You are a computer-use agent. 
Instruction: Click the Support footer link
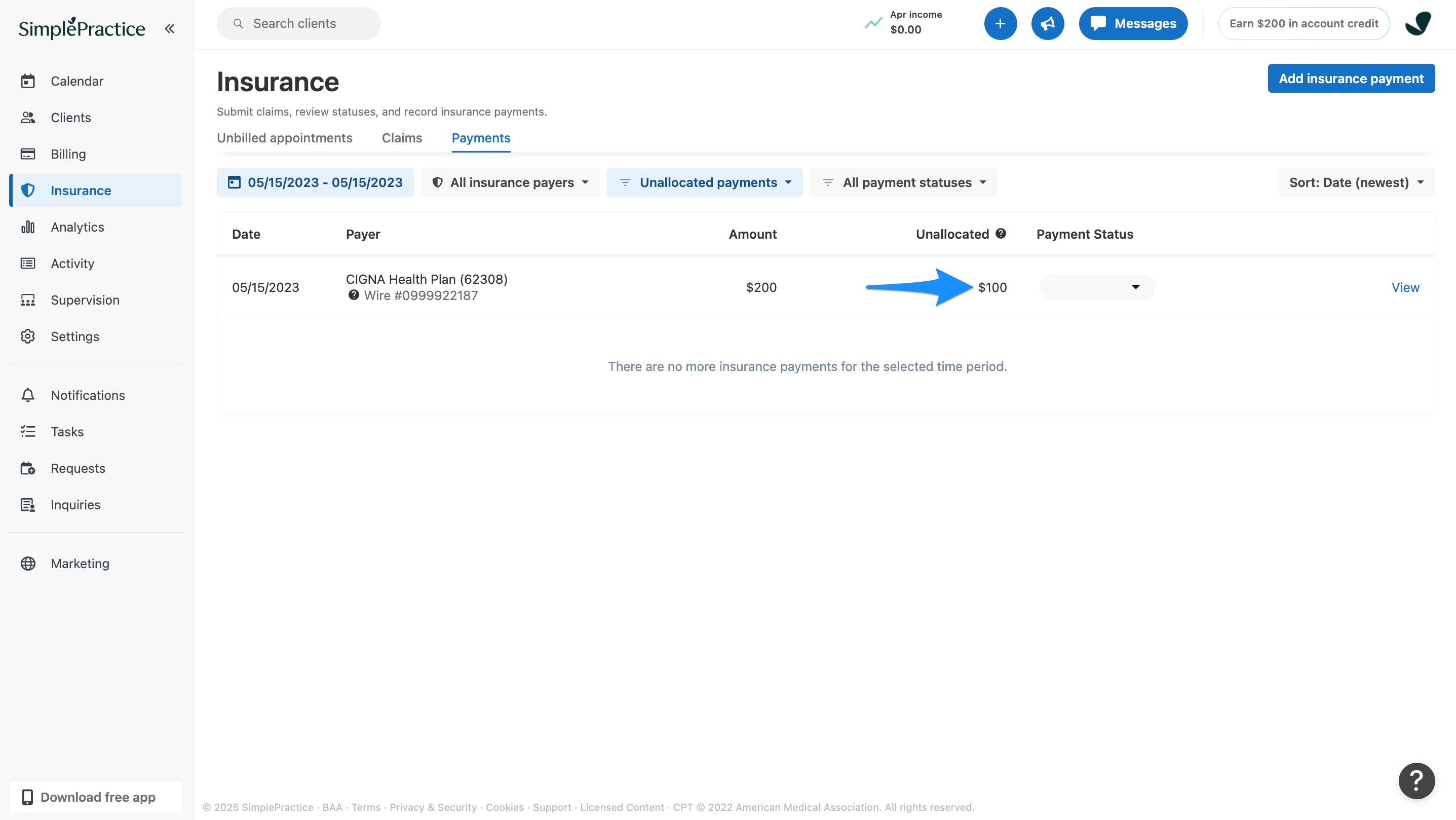pos(552,807)
